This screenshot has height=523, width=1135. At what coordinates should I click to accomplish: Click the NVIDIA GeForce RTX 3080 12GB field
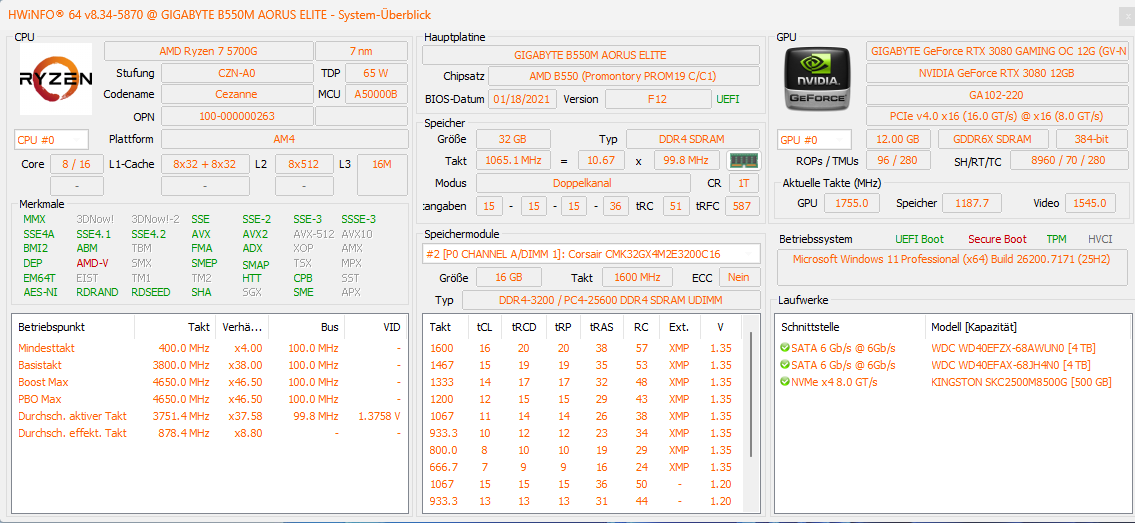[997, 73]
